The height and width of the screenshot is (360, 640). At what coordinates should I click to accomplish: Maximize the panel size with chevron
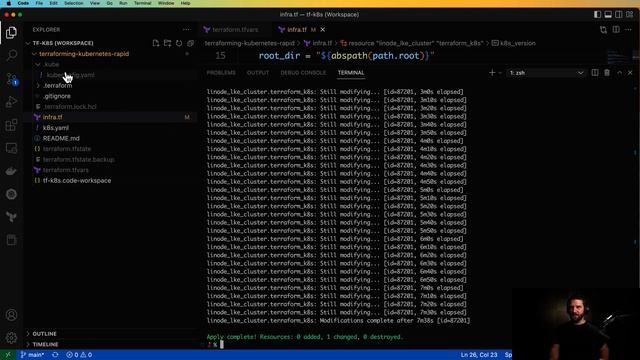[x=620, y=73]
